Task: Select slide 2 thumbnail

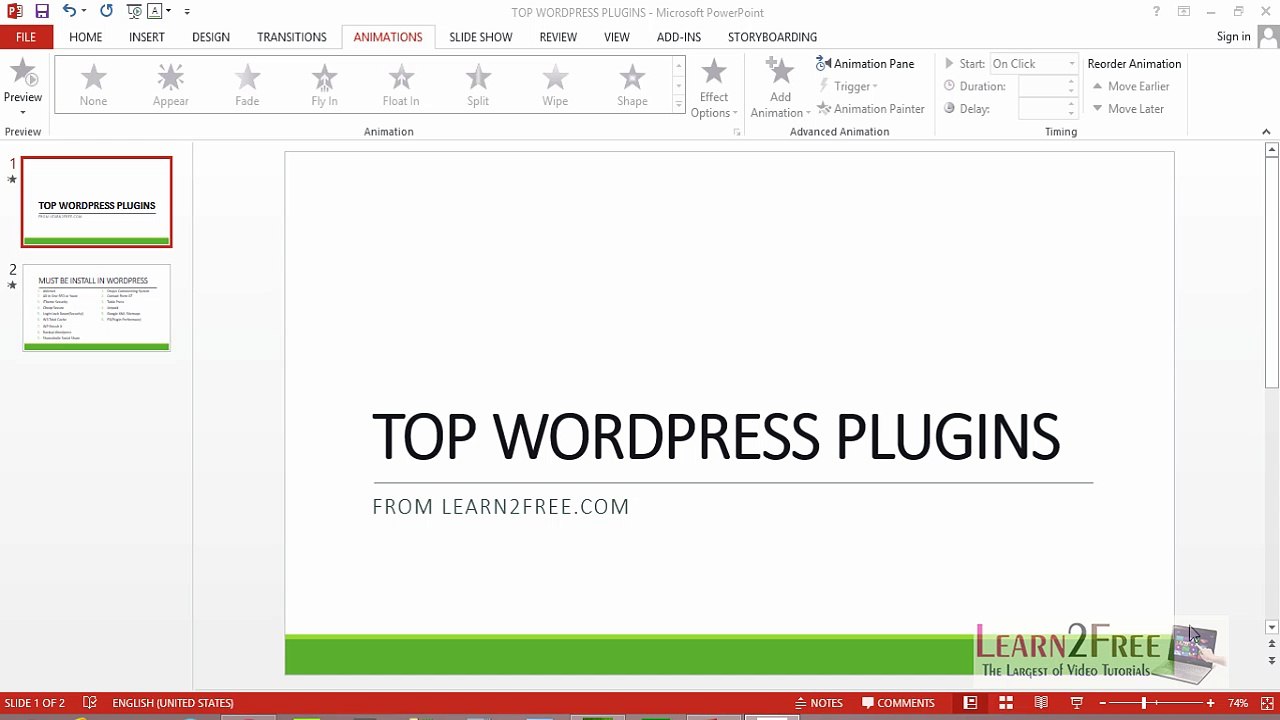Action: coord(97,308)
